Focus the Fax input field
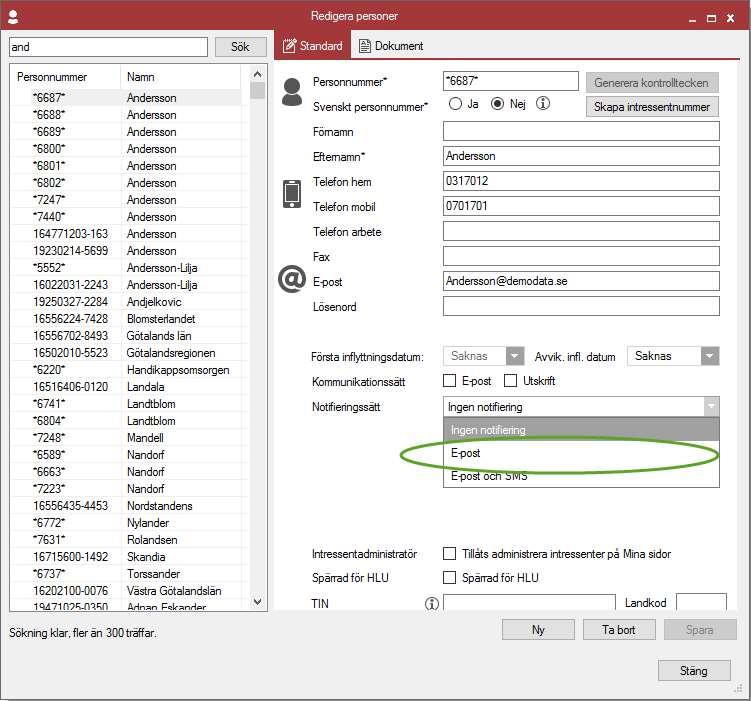Image resolution: width=751 pixels, height=701 pixels. tap(581, 256)
